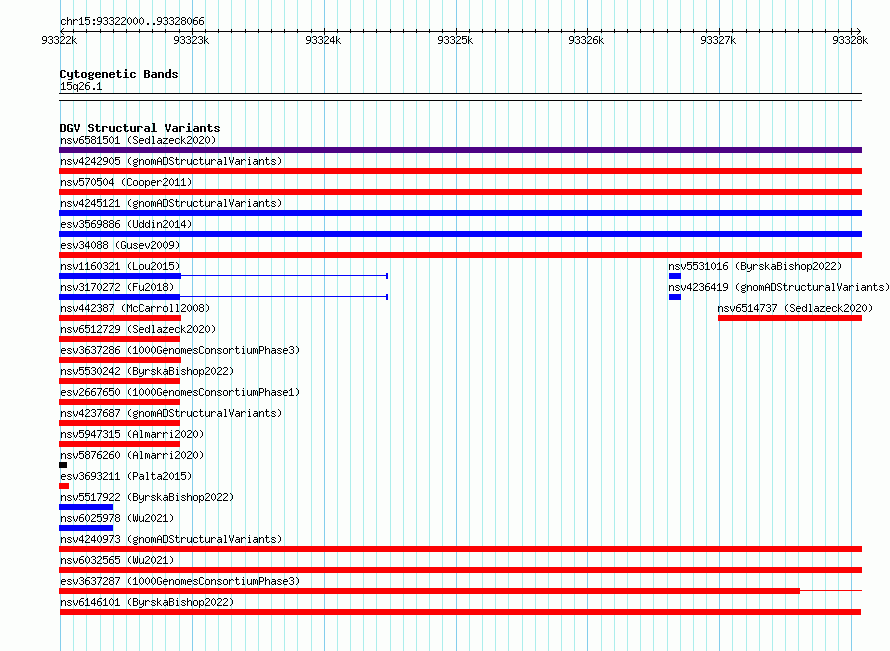Open the nsv4237687 (gnomADStructuralVariants) label

point(171,413)
